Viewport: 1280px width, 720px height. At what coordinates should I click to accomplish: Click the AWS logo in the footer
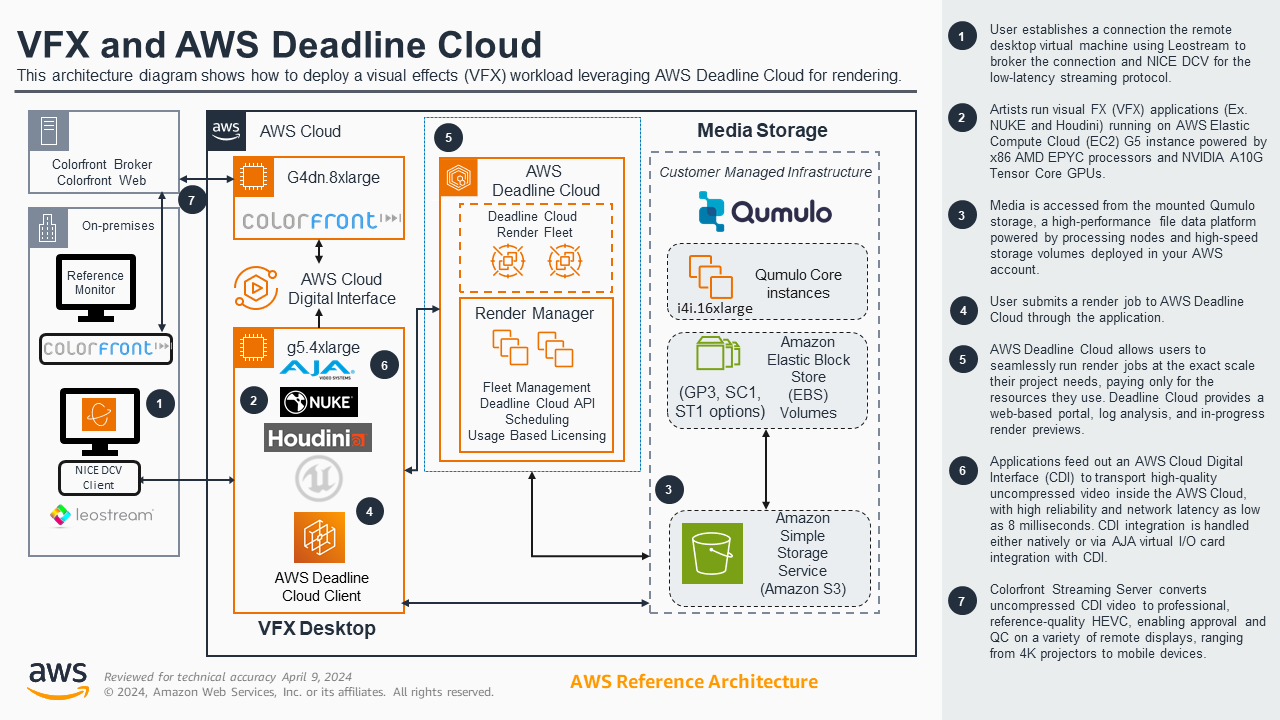(57, 680)
